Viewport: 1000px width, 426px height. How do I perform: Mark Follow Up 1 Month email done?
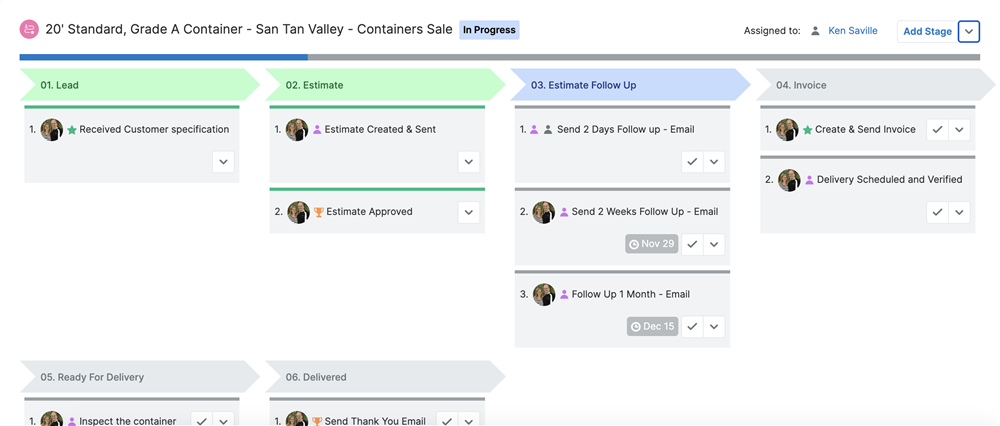tap(693, 327)
